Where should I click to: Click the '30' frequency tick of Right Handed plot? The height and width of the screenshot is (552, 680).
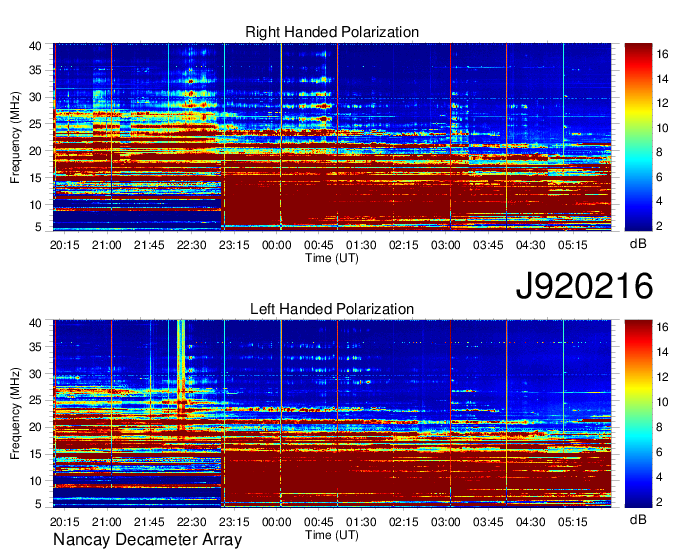coord(35,97)
